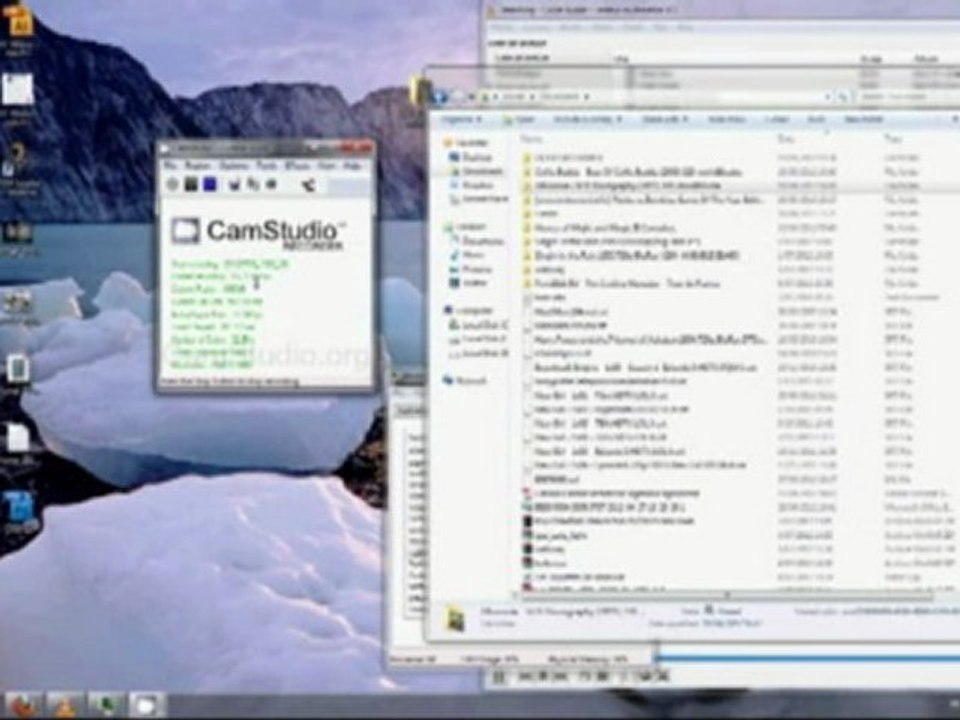Select Desktop under Favorites
This screenshot has width=960, height=720.
[x=470, y=157]
